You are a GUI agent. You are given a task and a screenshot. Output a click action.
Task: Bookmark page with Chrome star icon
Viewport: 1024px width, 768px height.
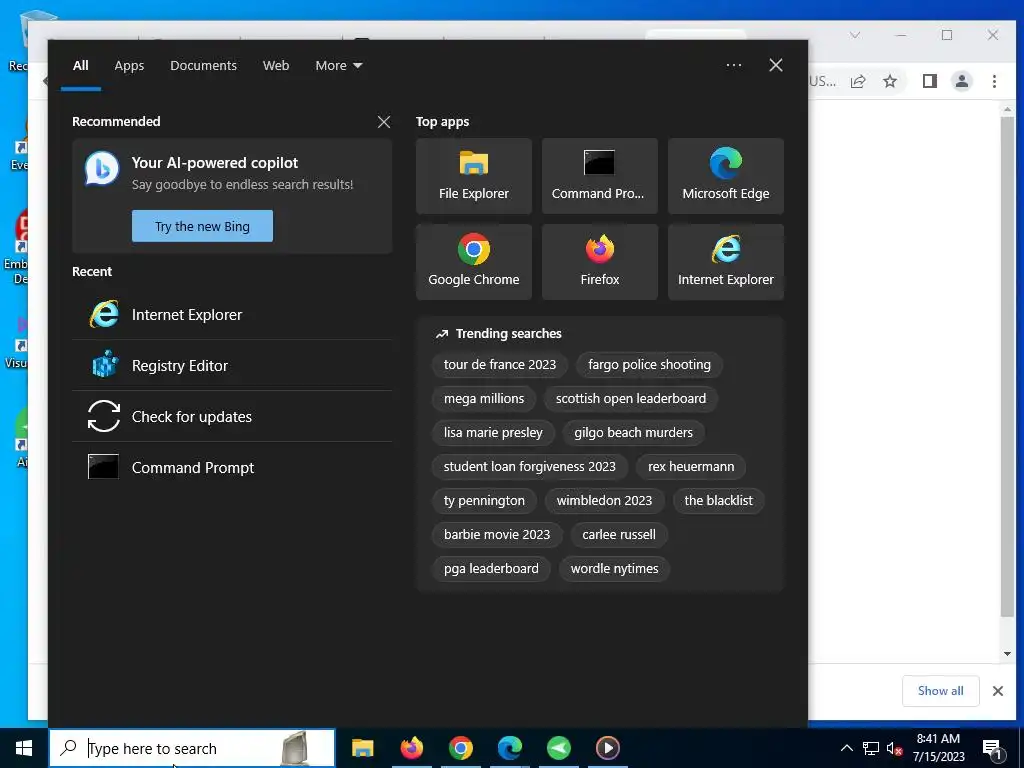(x=890, y=81)
